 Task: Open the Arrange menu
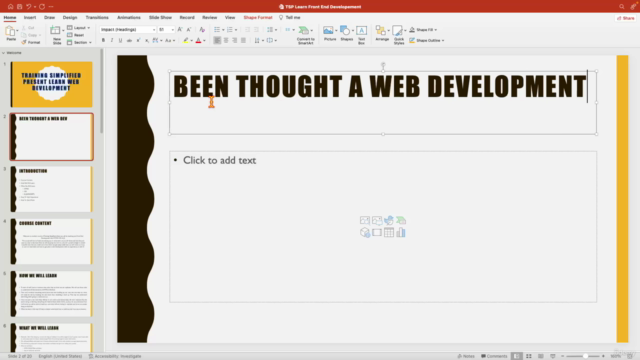click(x=382, y=33)
